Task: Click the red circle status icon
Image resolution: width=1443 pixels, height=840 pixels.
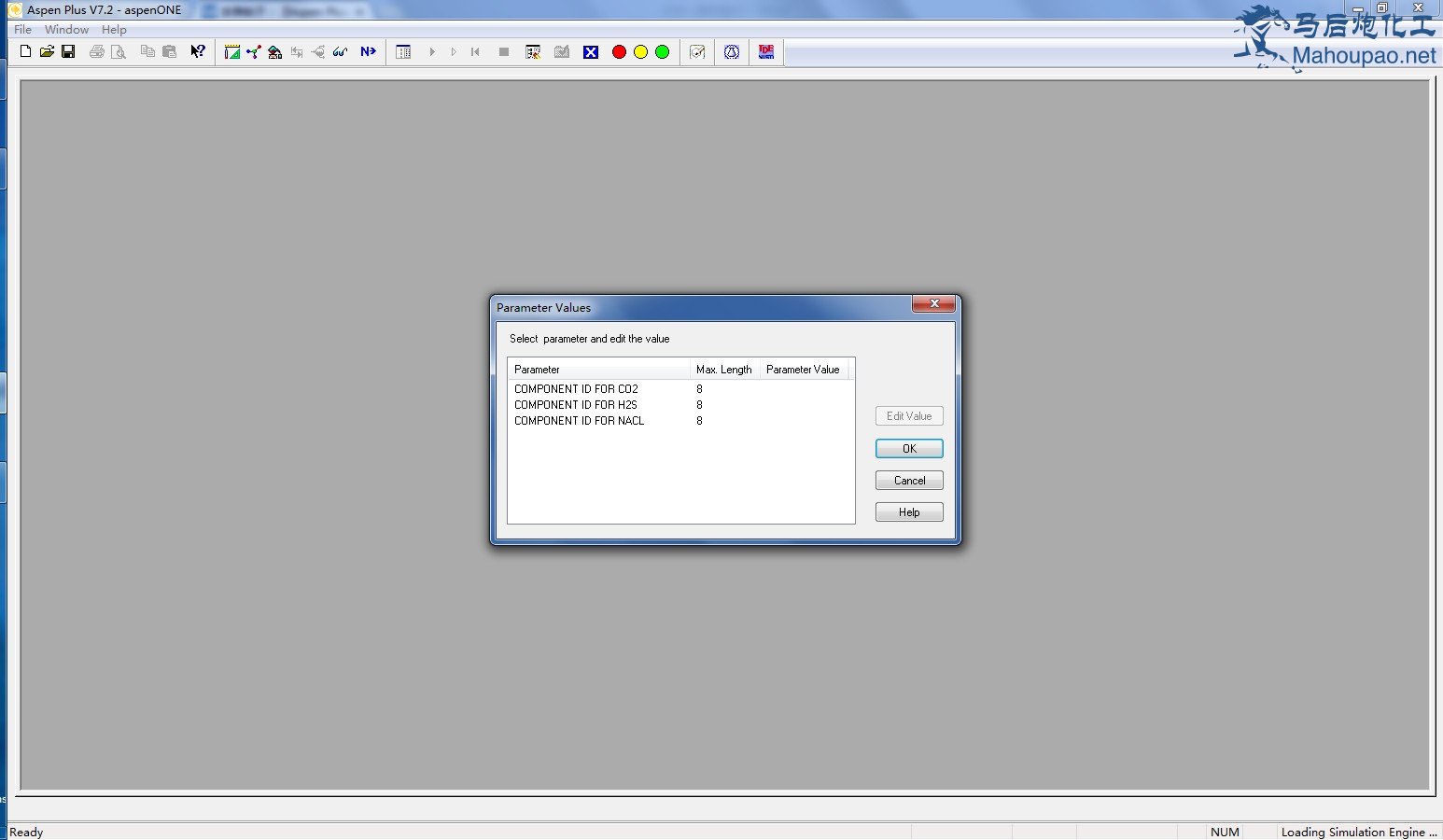Action: coord(619,52)
